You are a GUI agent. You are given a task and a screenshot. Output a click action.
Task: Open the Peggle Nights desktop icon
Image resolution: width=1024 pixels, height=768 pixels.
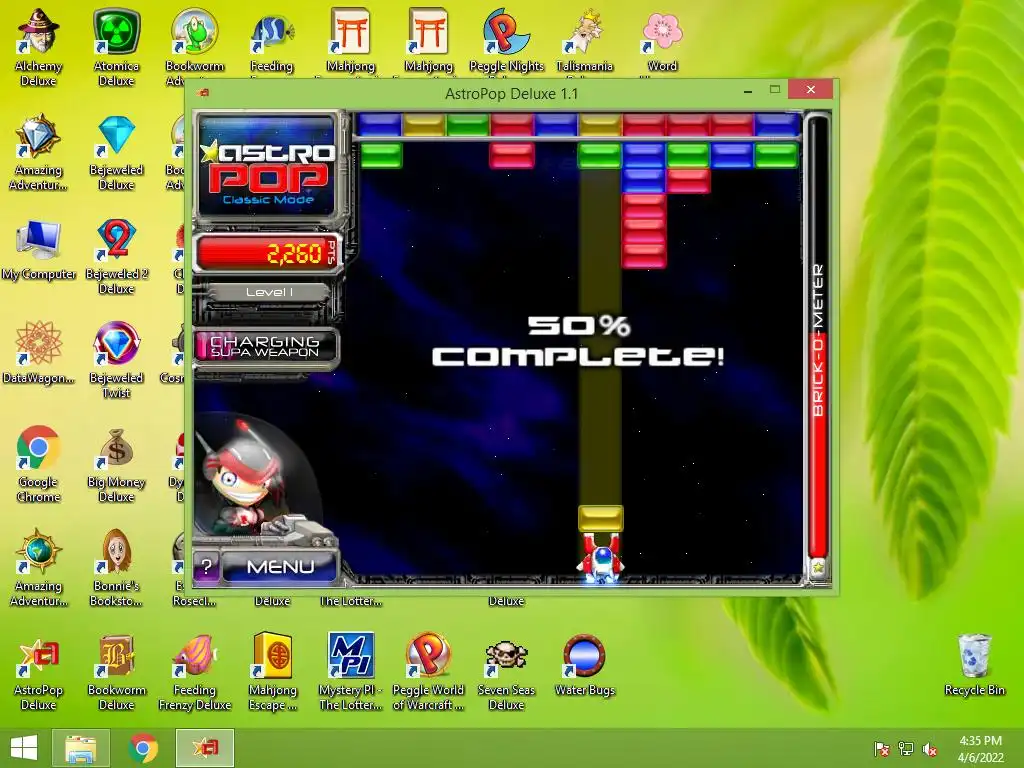point(506,41)
